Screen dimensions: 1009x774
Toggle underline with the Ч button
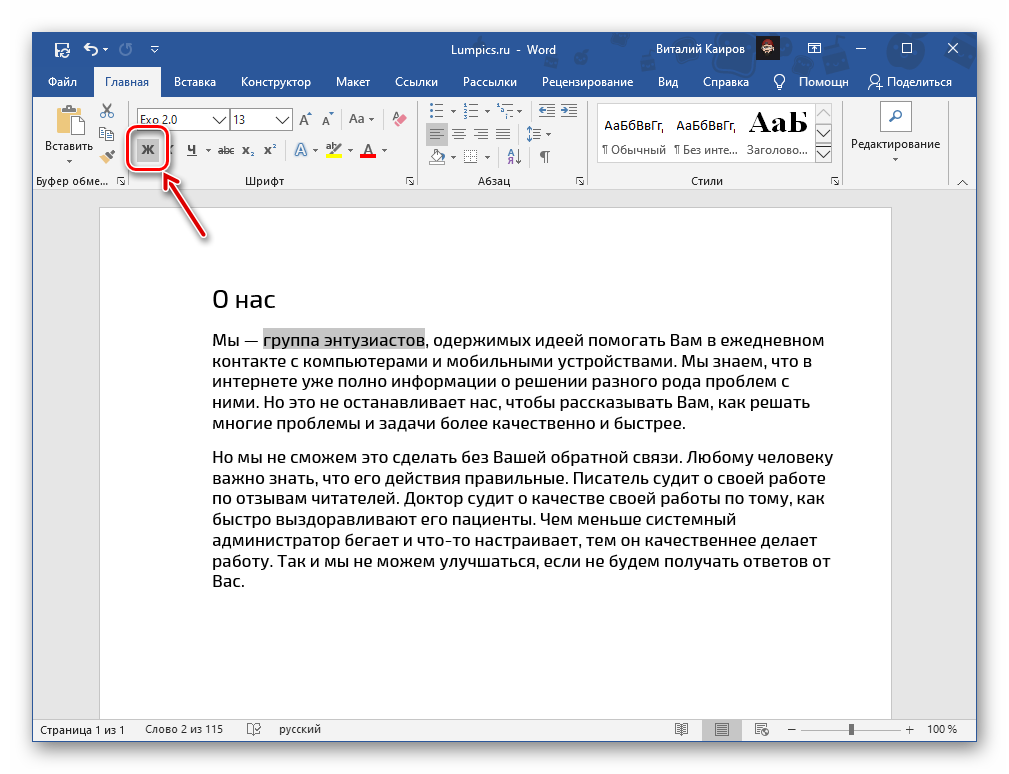tap(192, 150)
